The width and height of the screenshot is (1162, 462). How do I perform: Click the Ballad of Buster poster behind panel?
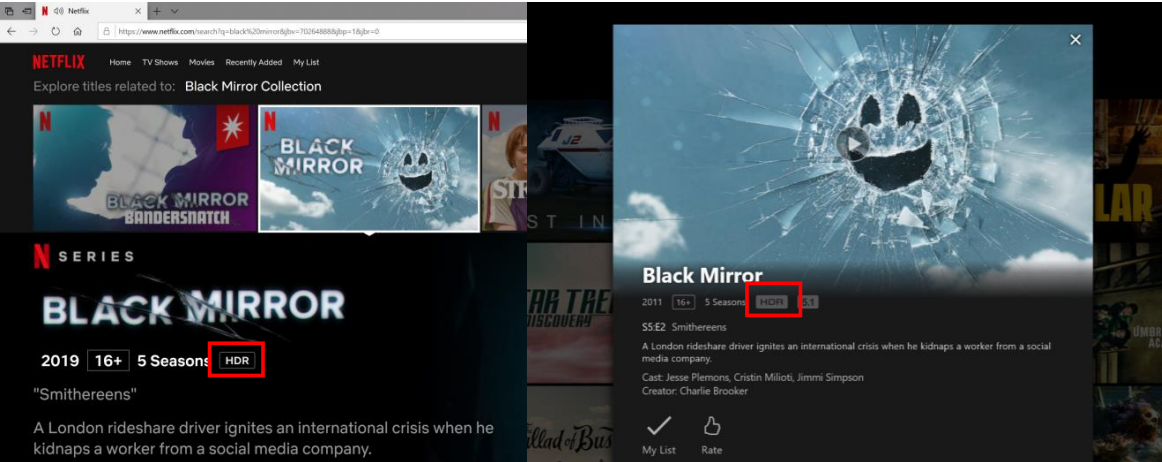(570, 426)
